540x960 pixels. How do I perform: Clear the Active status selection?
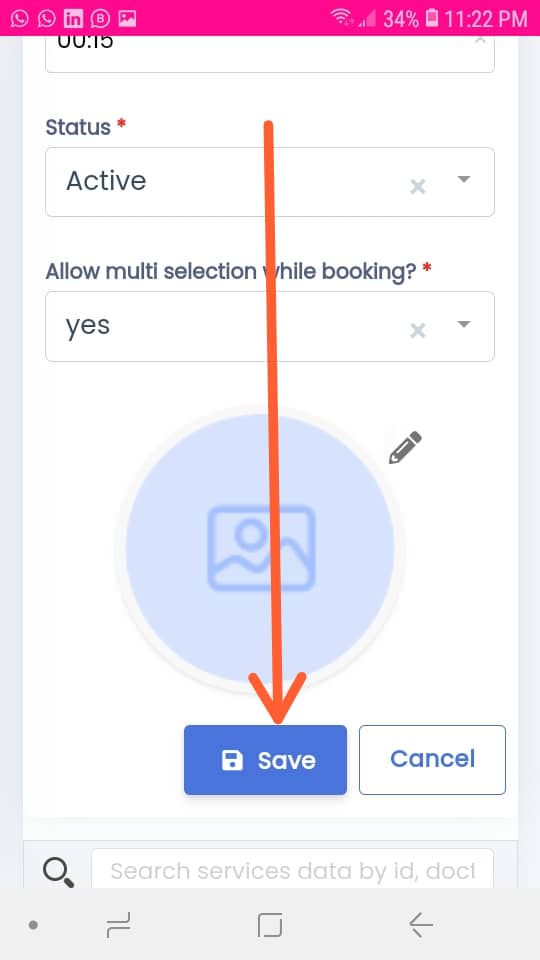(x=418, y=187)
